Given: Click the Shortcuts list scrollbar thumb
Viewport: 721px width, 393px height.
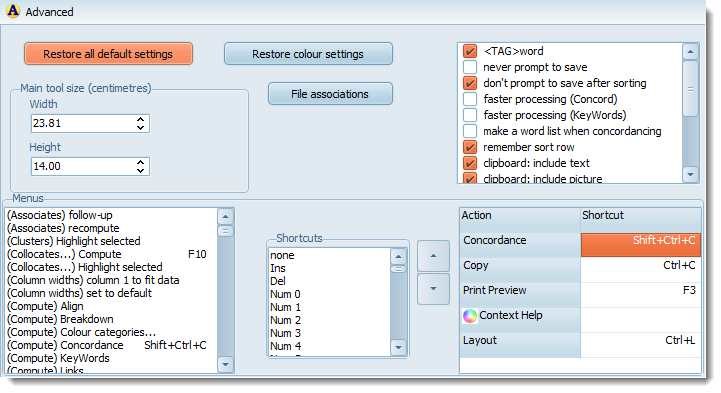Looking at the screenshot, I should pos(398,269).
